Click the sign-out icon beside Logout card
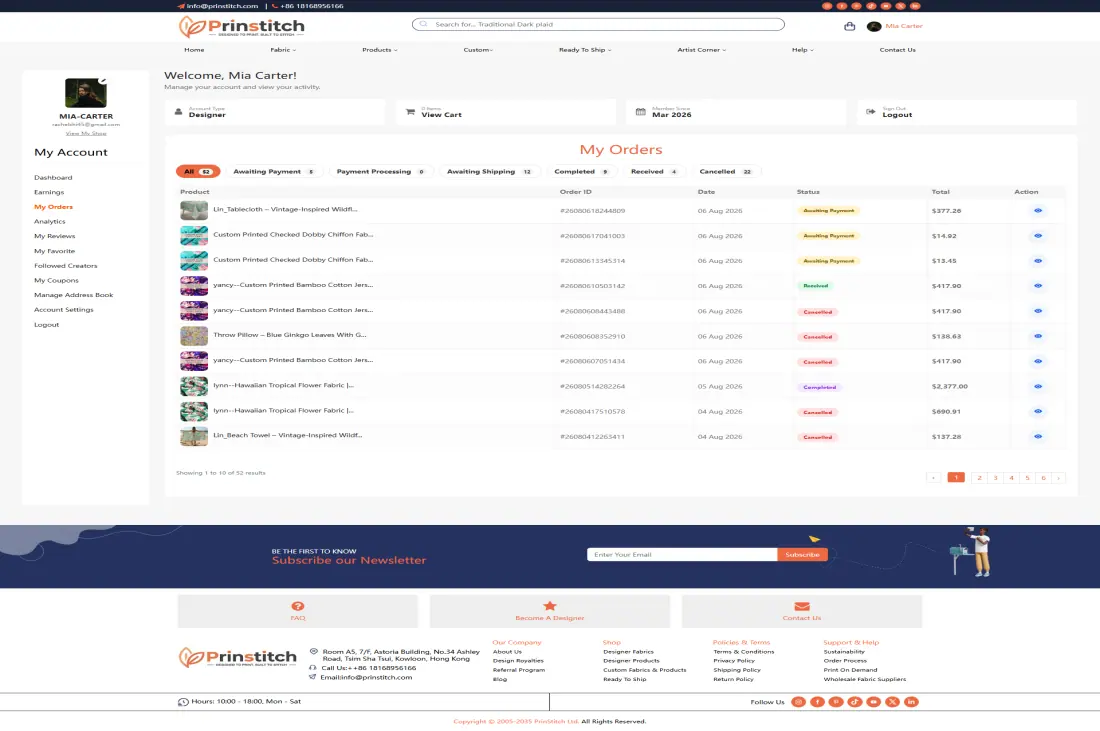This screenshot has width=1100, height=731. pyautogui.click(x=871, y=112)
